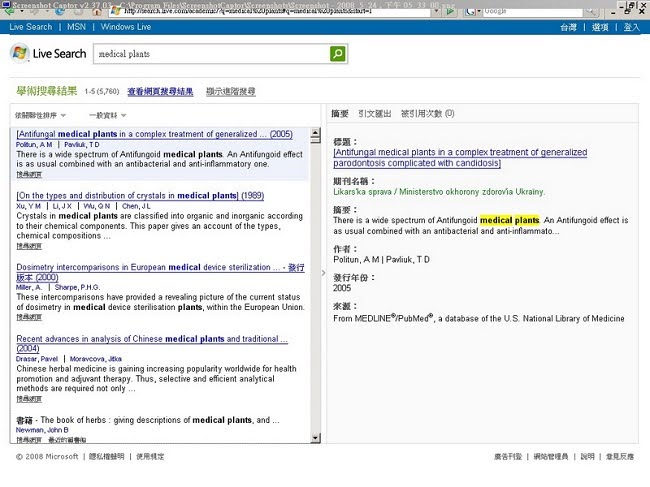Click the 網站管理員 footer link
The height and width of the screenshot is (487, 650).
pos(551,457)
